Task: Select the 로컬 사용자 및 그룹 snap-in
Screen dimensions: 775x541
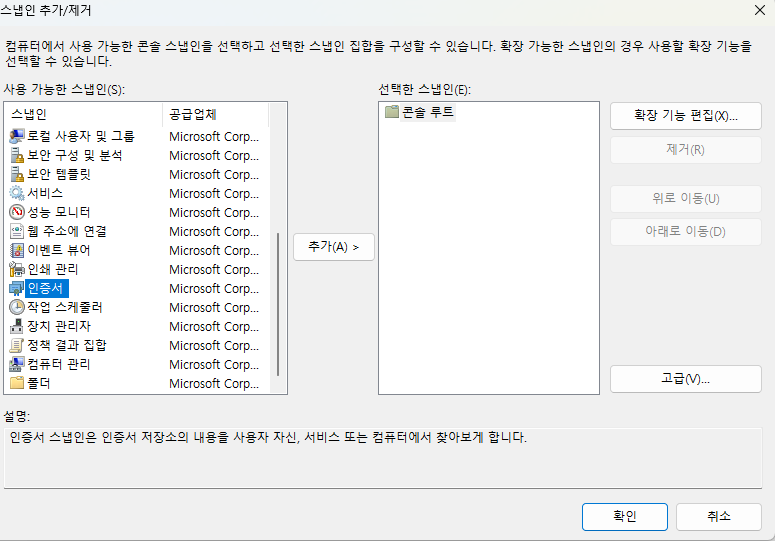Action: (x=81, y=136)
